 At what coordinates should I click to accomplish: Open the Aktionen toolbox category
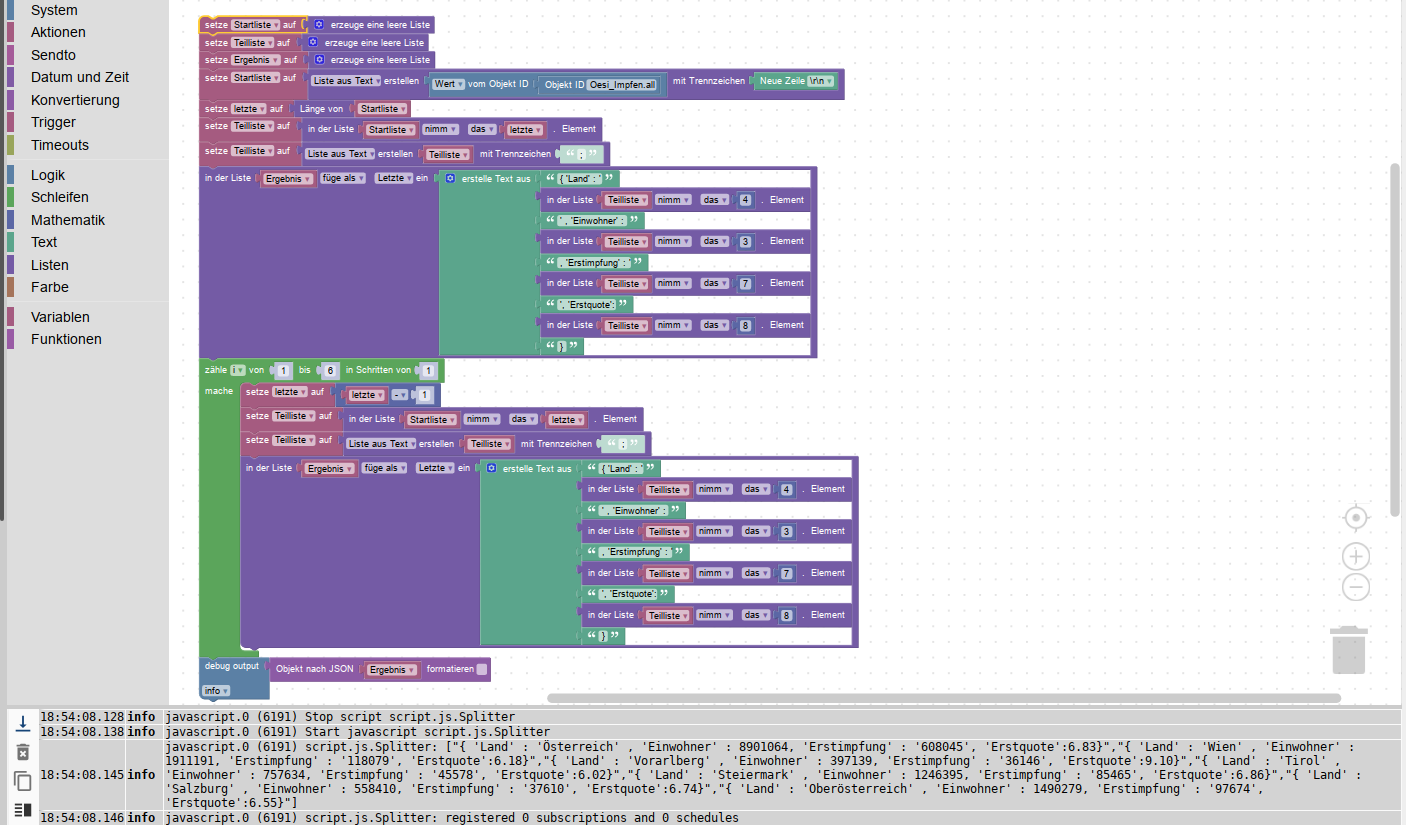click(58, 32)
